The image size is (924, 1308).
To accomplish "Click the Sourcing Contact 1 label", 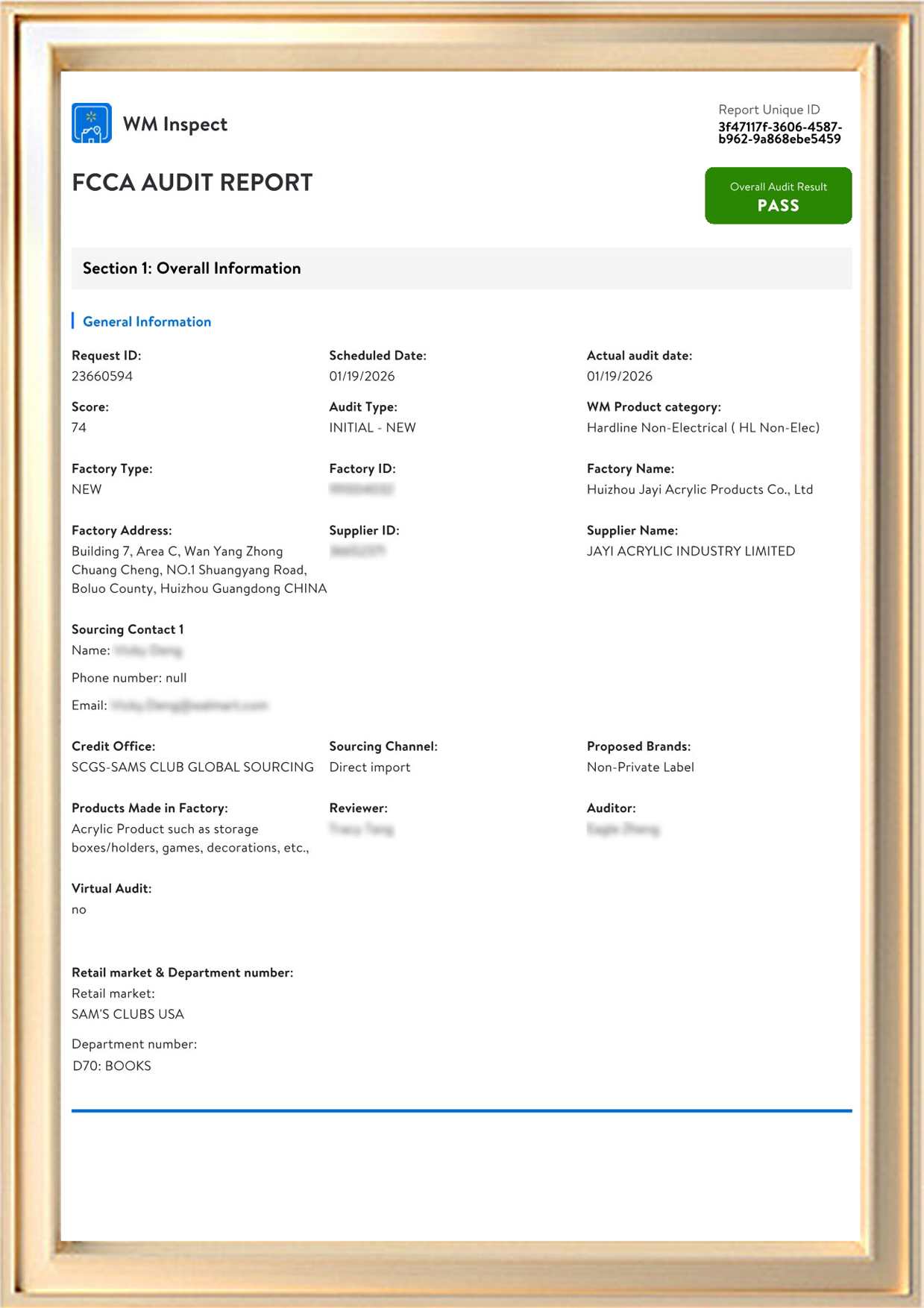I will coord(128,629).
